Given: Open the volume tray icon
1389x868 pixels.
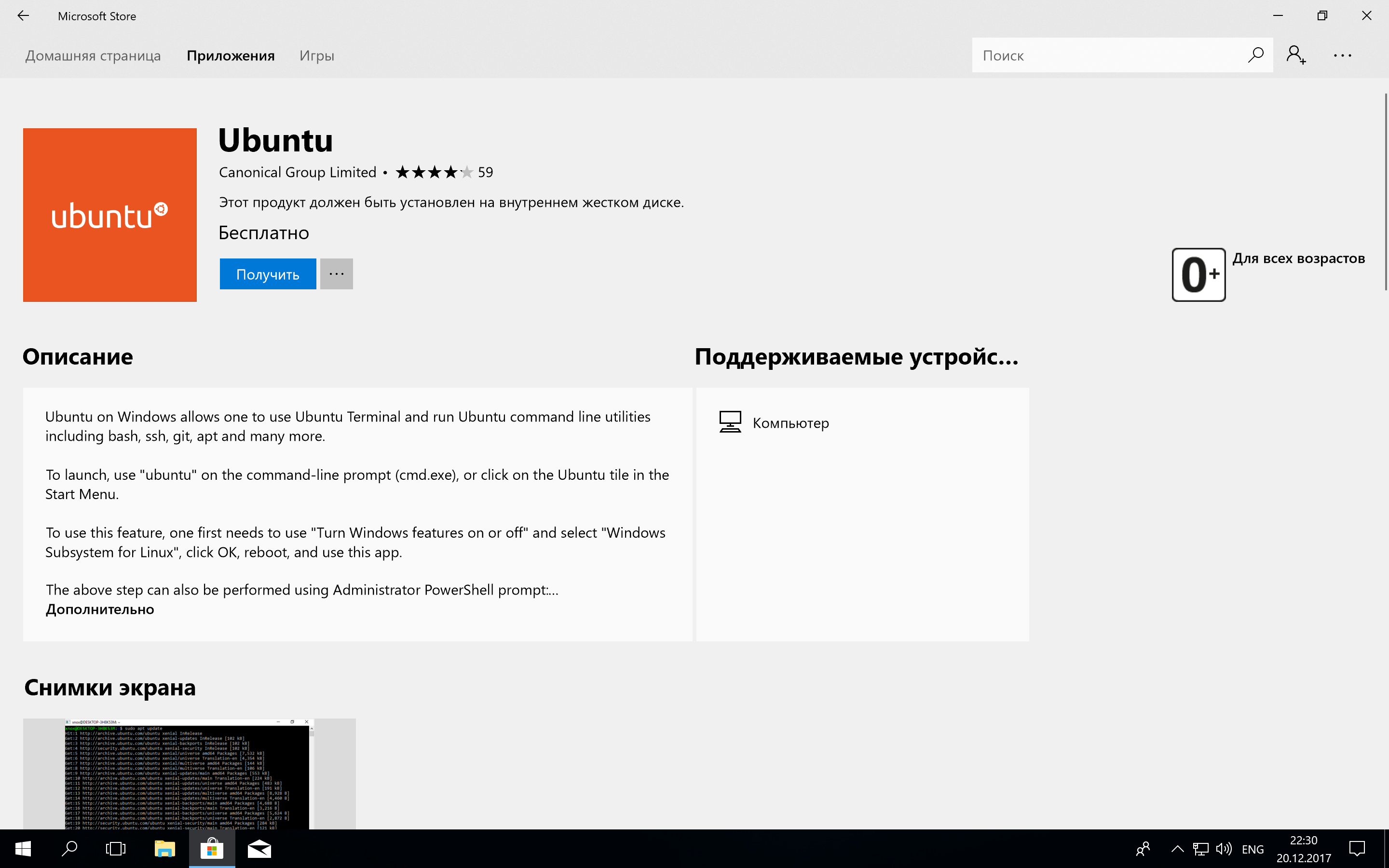Looking at the screenshot, I should [x=1223, y=849].
